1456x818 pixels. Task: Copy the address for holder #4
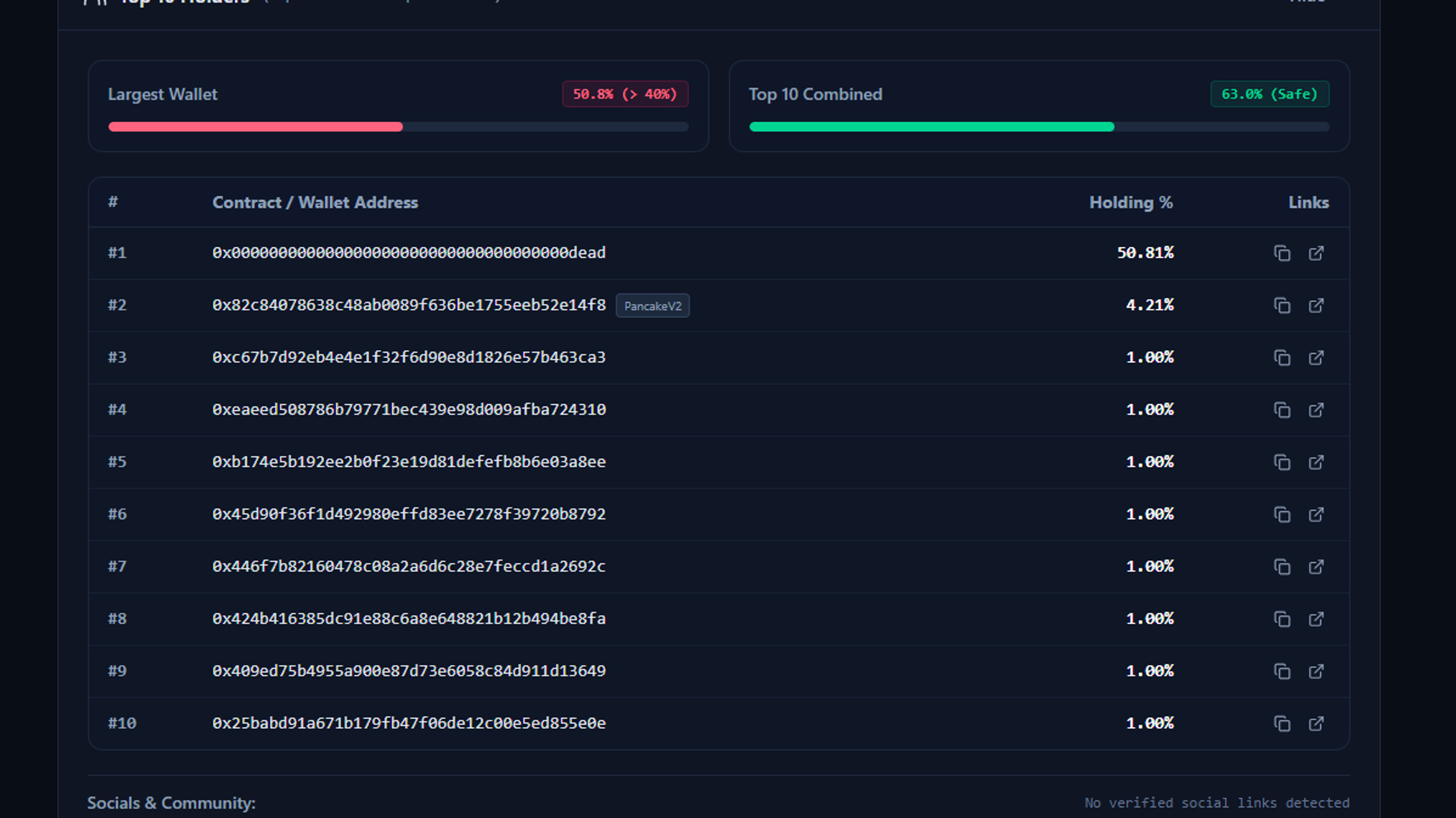pos(1282,410)
